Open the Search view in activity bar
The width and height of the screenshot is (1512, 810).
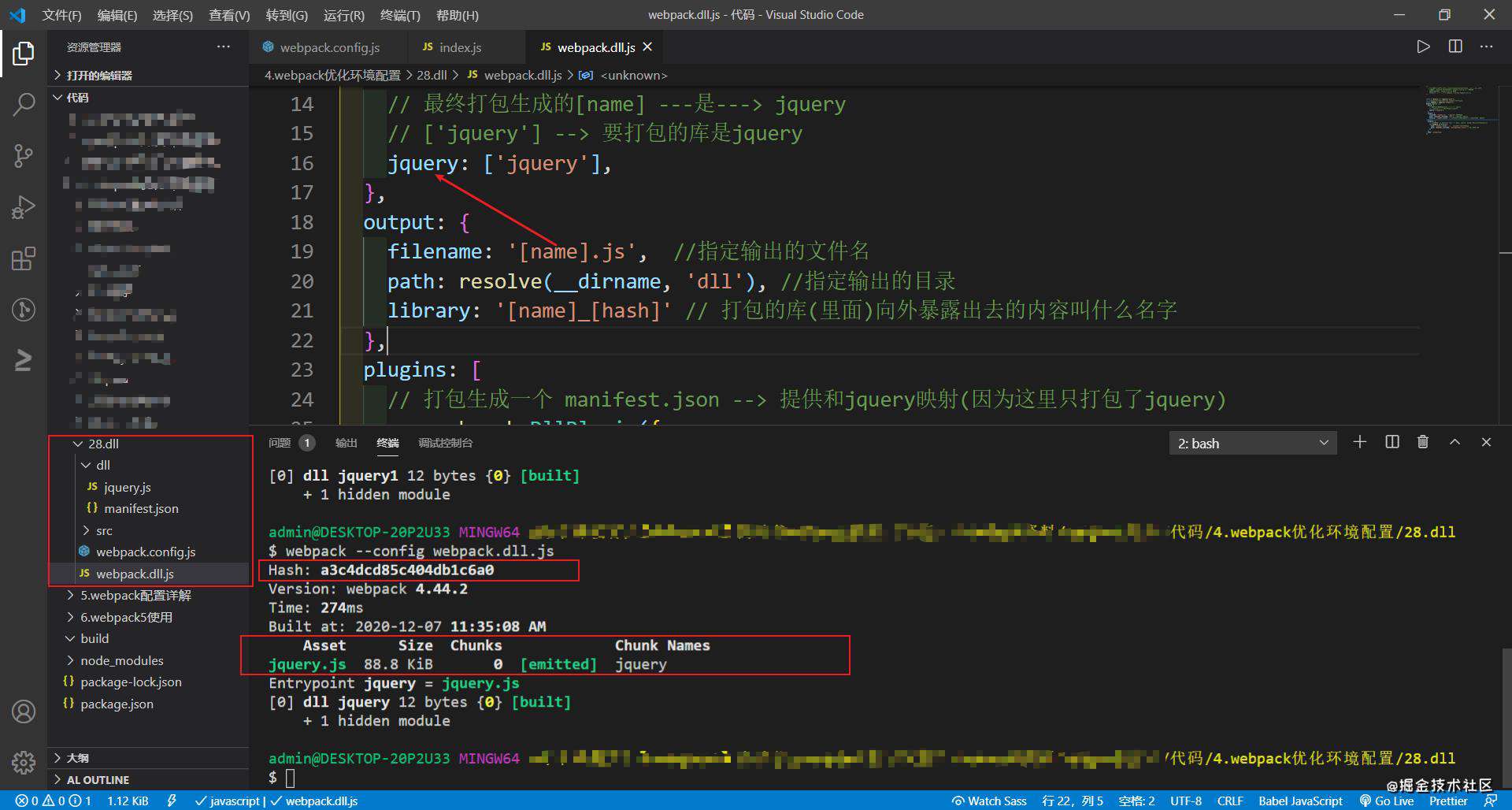tap(24, 105)
